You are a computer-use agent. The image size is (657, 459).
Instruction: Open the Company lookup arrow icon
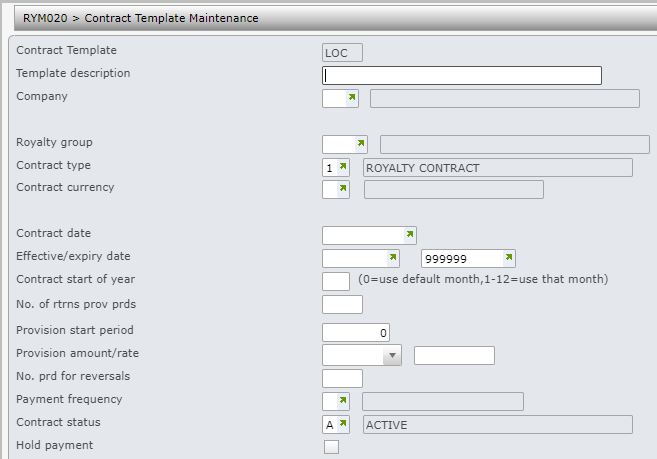352,97
